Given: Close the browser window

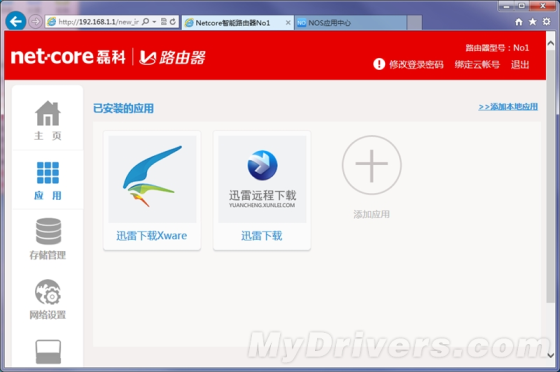Looking at the screenshot, I should click(543, 6).
